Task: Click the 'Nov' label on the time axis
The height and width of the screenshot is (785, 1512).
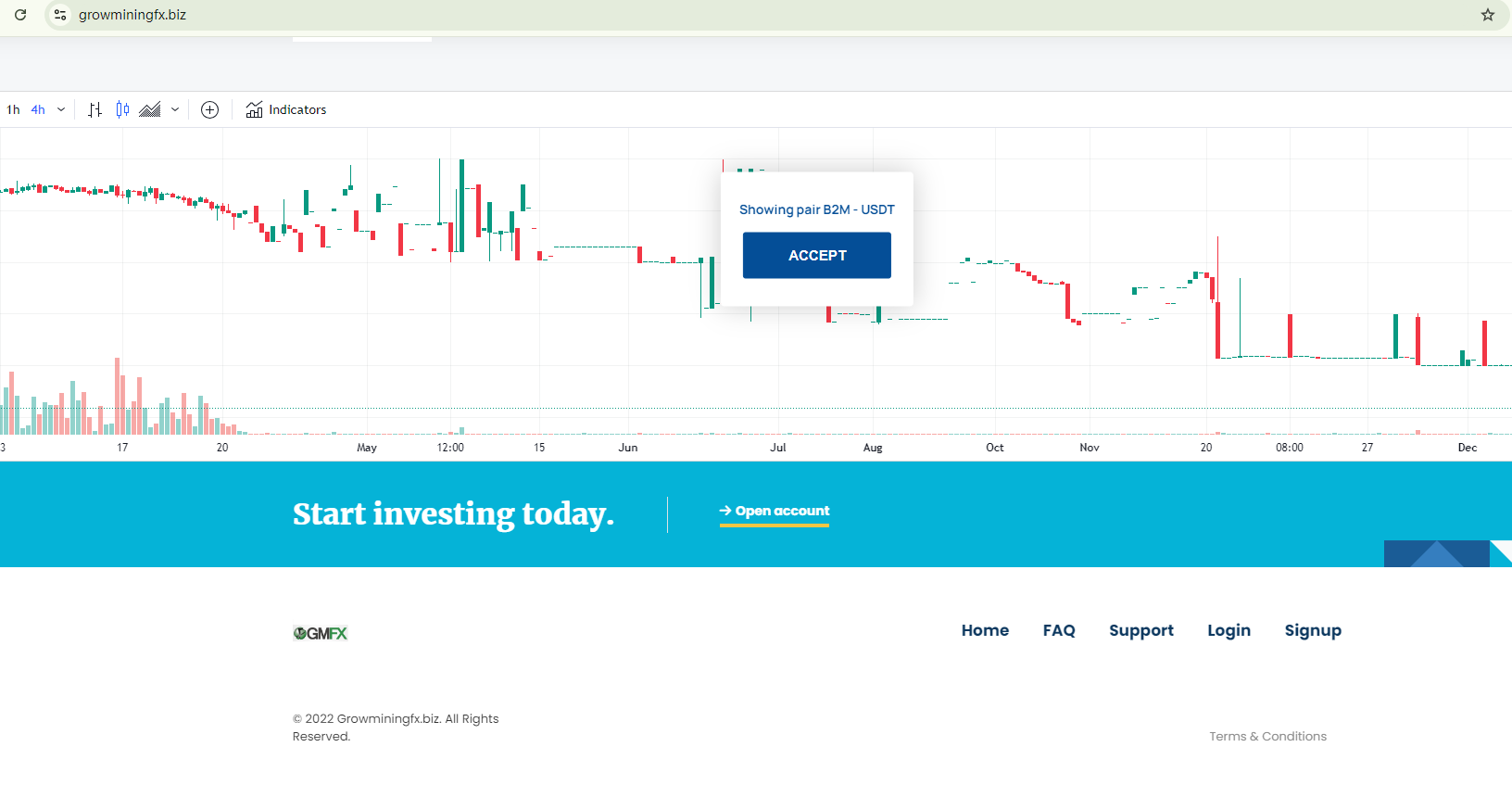Action: click(x=1090, y=448)
